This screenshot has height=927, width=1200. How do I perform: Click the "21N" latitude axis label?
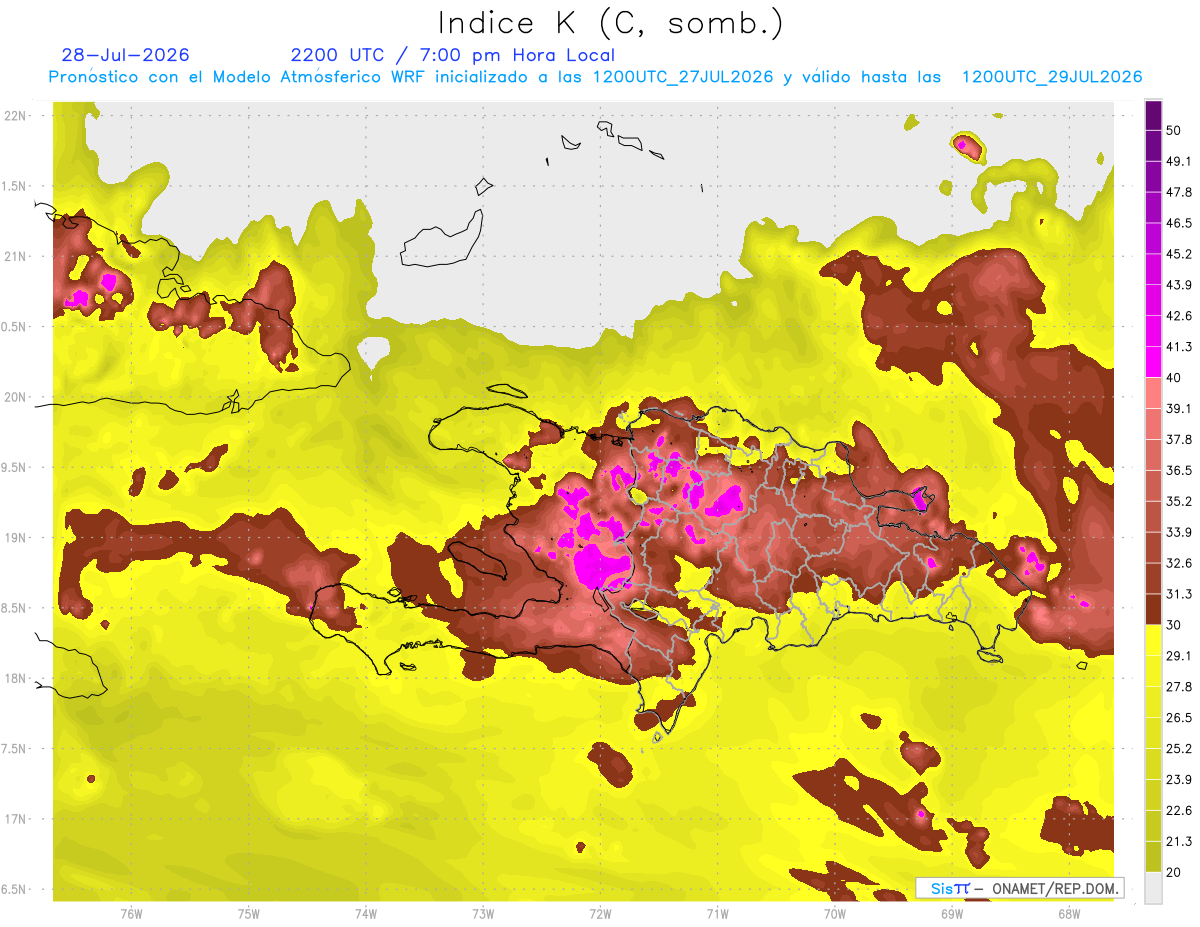click(15, 256)
